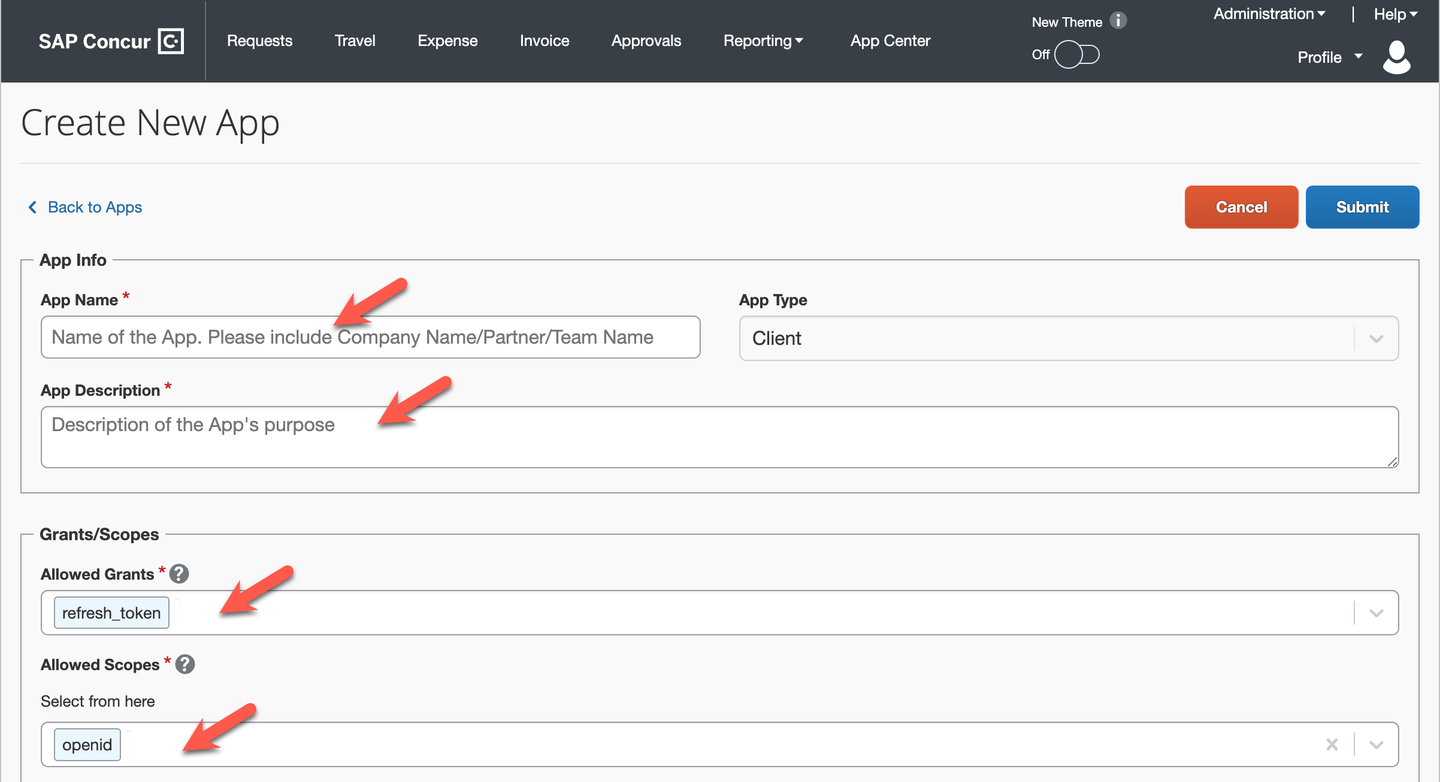Open the Help dropdown menu
Viewport: 1440px width, 782px height.
(1395, 14)
